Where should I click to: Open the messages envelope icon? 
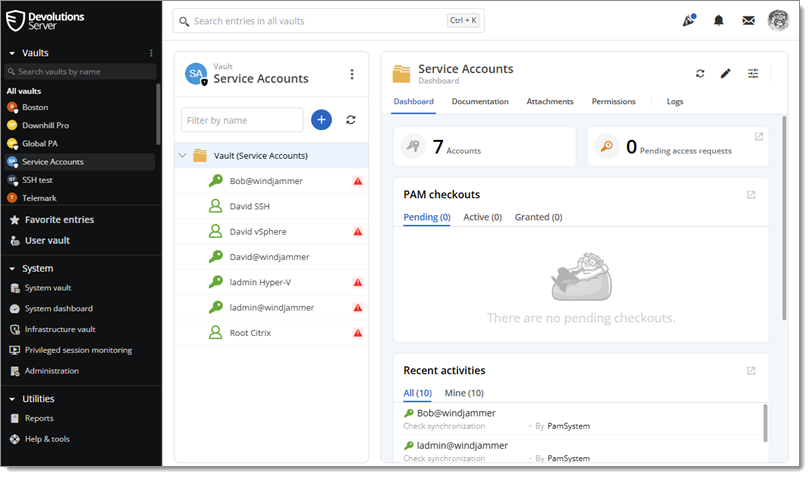pos(748,20)
